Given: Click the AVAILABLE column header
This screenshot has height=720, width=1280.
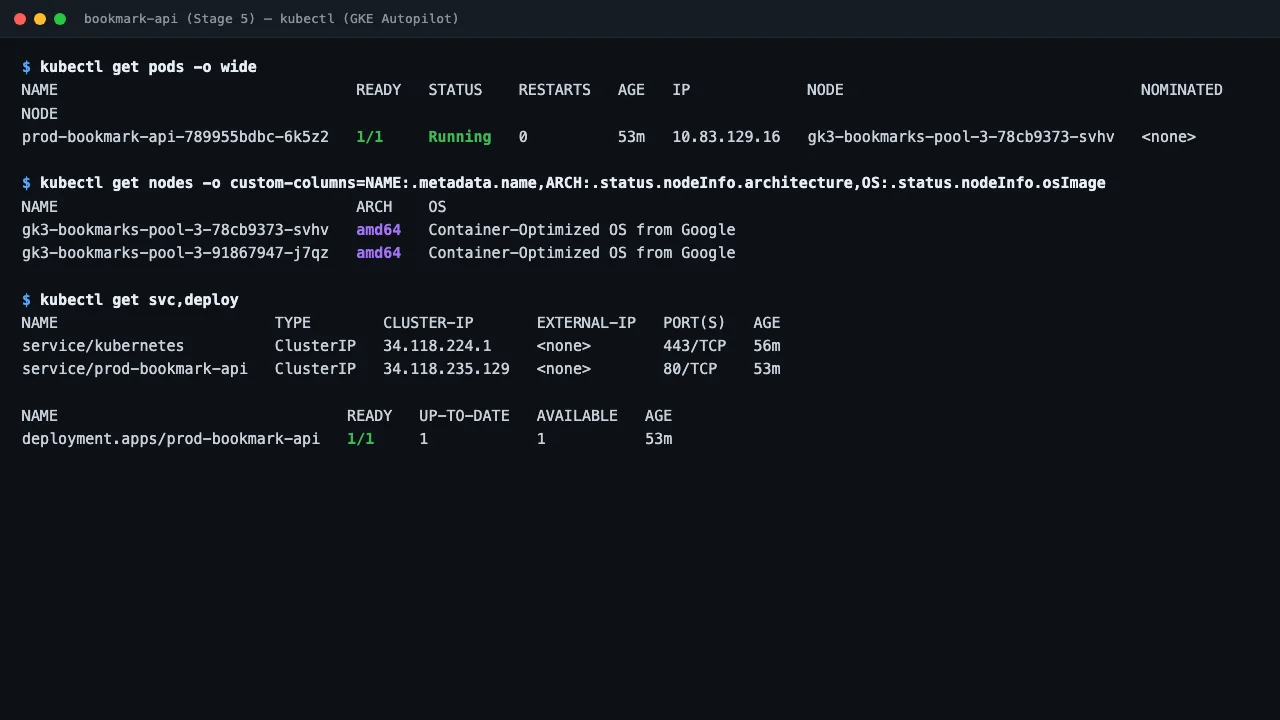Looking at the screenshot, I should click(x=577, y=416).
